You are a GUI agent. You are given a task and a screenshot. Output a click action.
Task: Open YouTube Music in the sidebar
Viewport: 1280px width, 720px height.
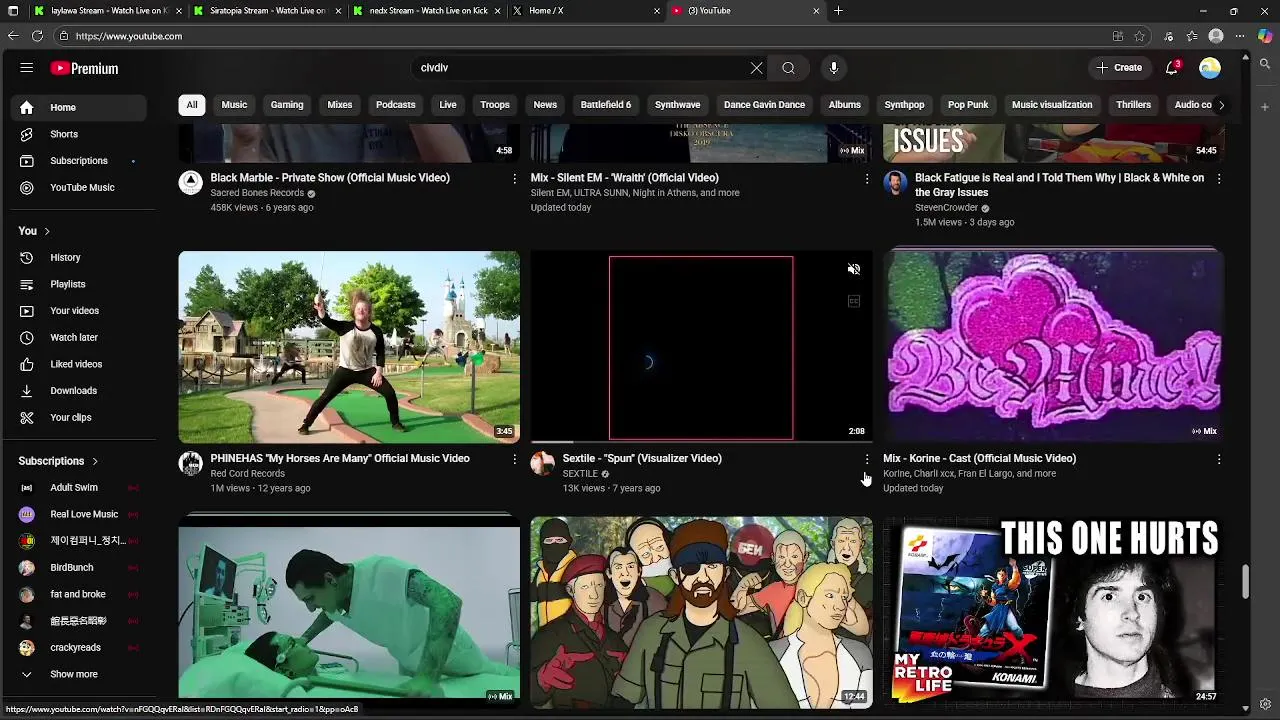[80, 187]
